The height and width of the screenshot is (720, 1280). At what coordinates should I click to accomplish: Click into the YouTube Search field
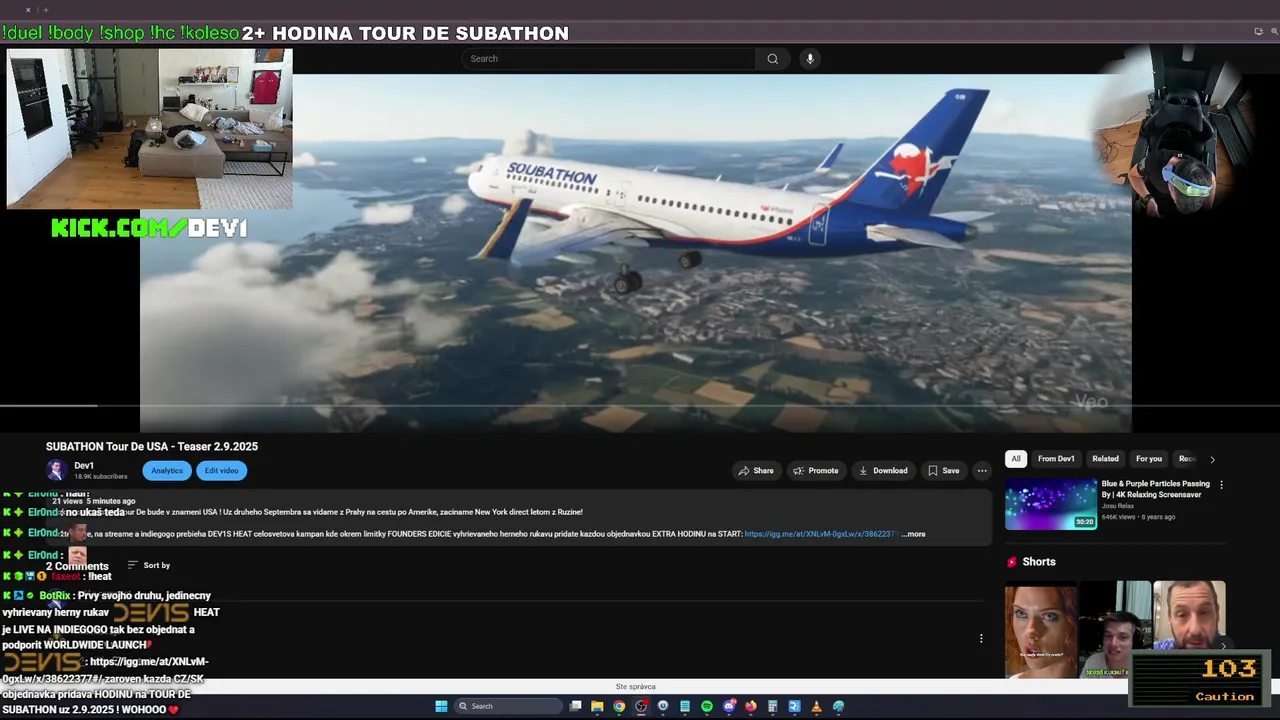tap(610, 59)
